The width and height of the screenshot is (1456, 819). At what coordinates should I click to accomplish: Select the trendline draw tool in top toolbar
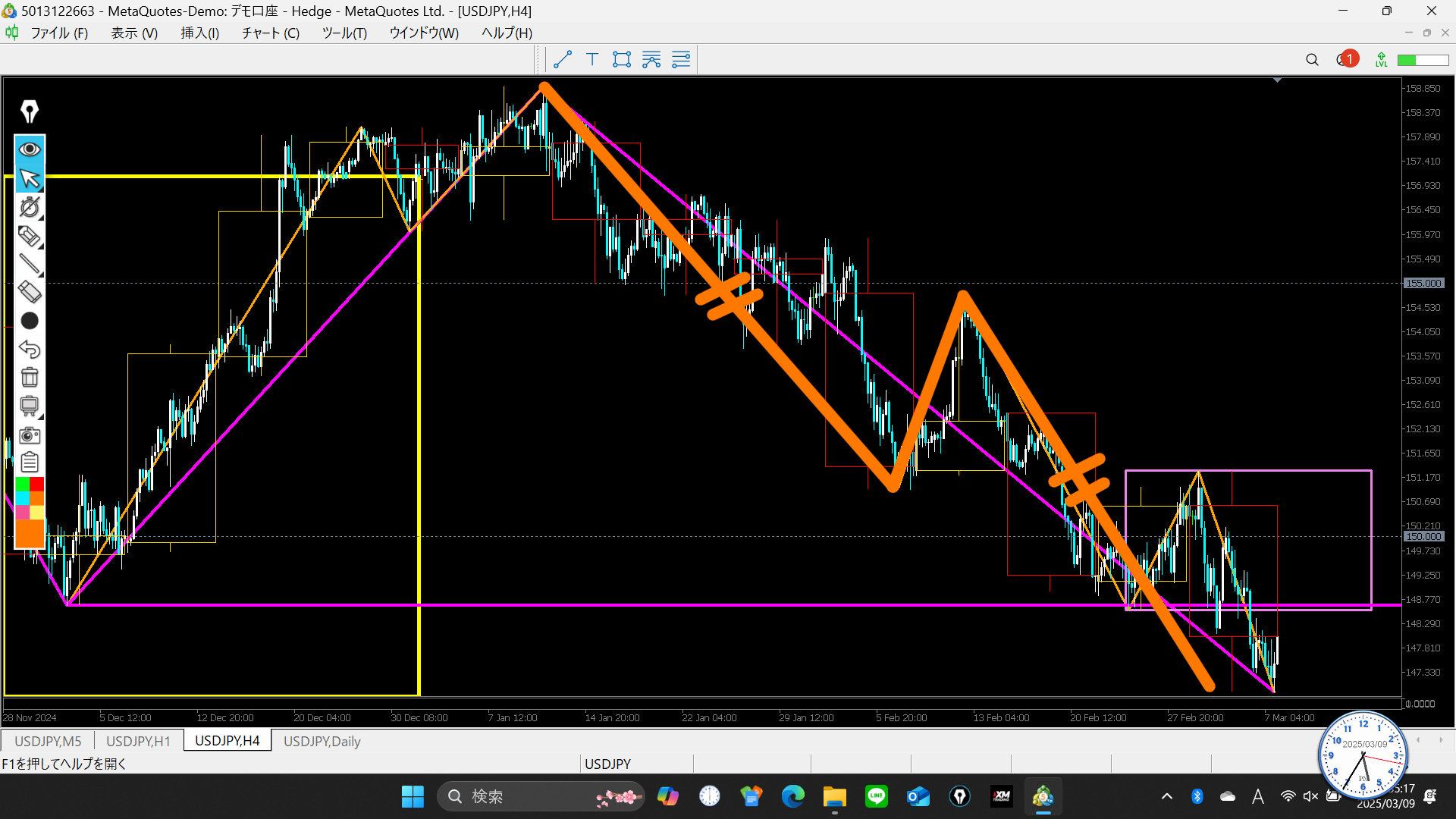[563, 59]
